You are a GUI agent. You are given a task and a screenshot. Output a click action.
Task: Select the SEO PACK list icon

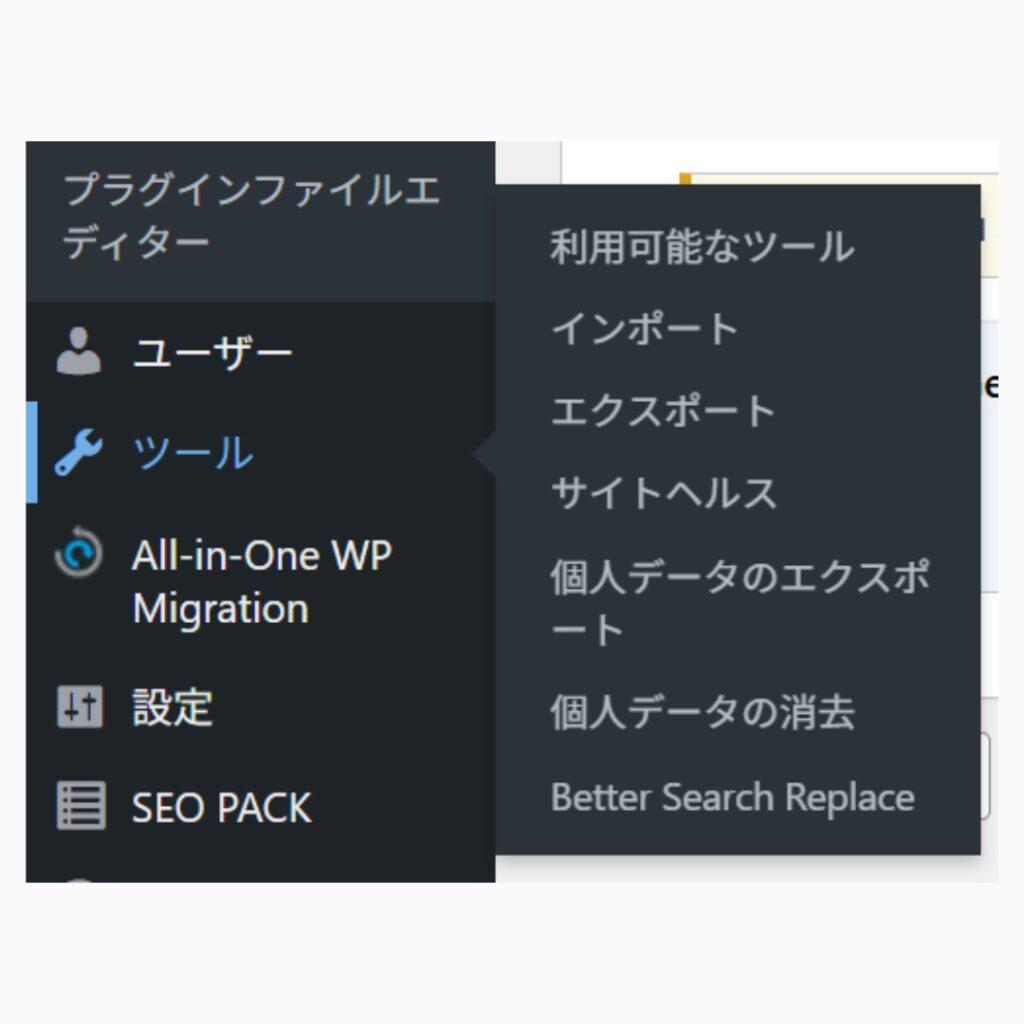[80, 805]
